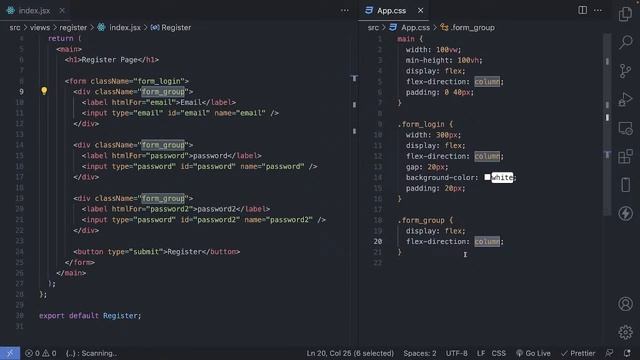Click the Register symbol breadcrumb
The width and height of the screenshot is (640, 360).
click(171, 27)
